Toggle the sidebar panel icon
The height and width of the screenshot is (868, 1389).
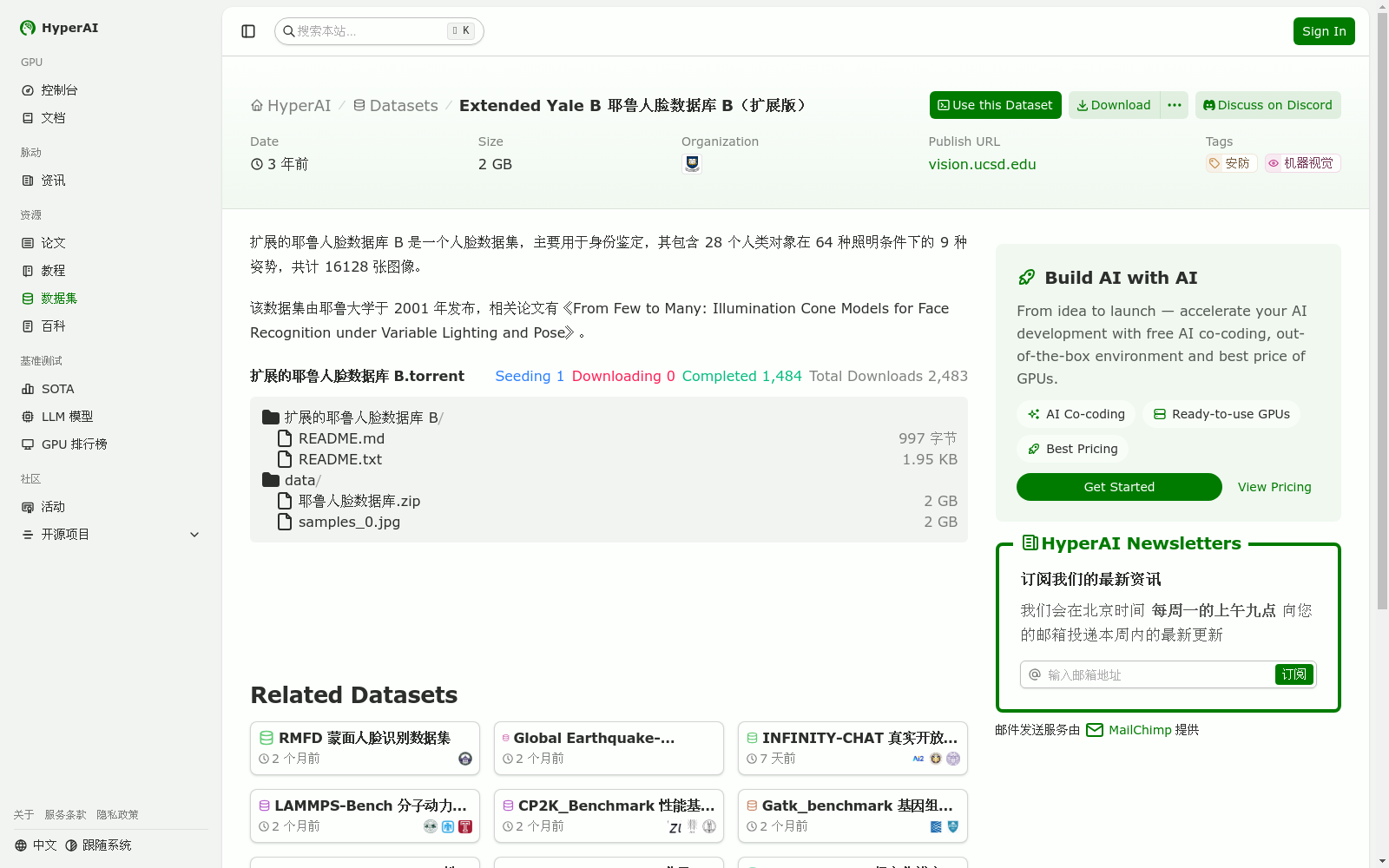(248, 31)
